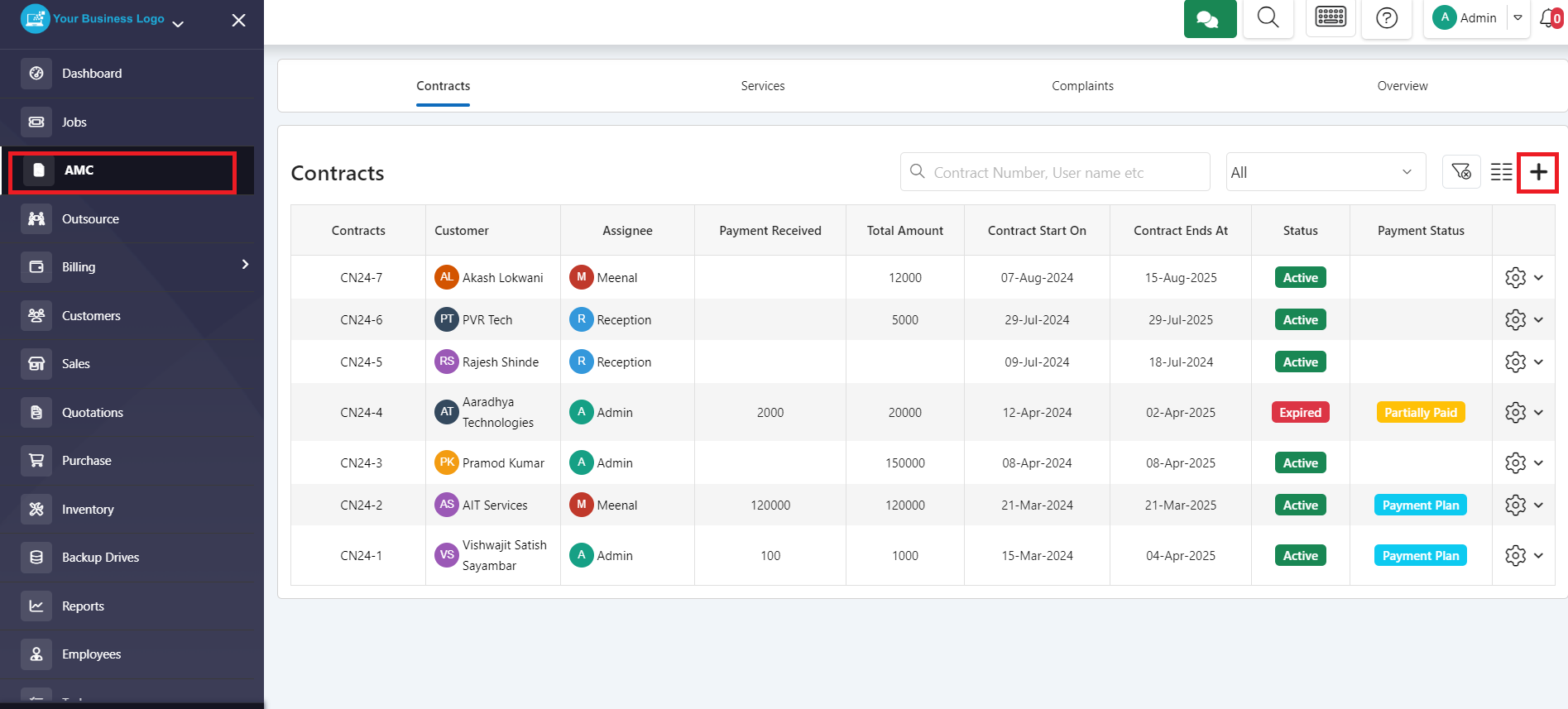Clear filters with the funnel icon

click(1461, 172)
